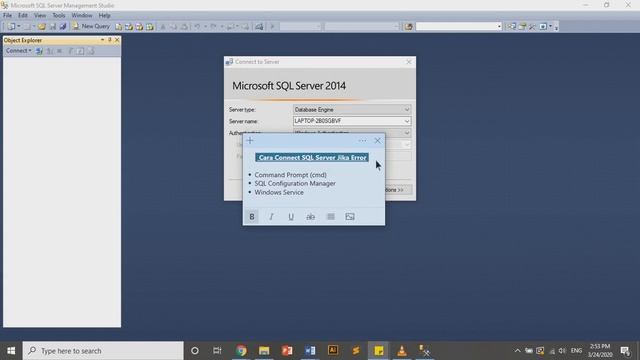Click the taskbar search box
This screenshot has height=360, width=640.
(x=103, y=351)
